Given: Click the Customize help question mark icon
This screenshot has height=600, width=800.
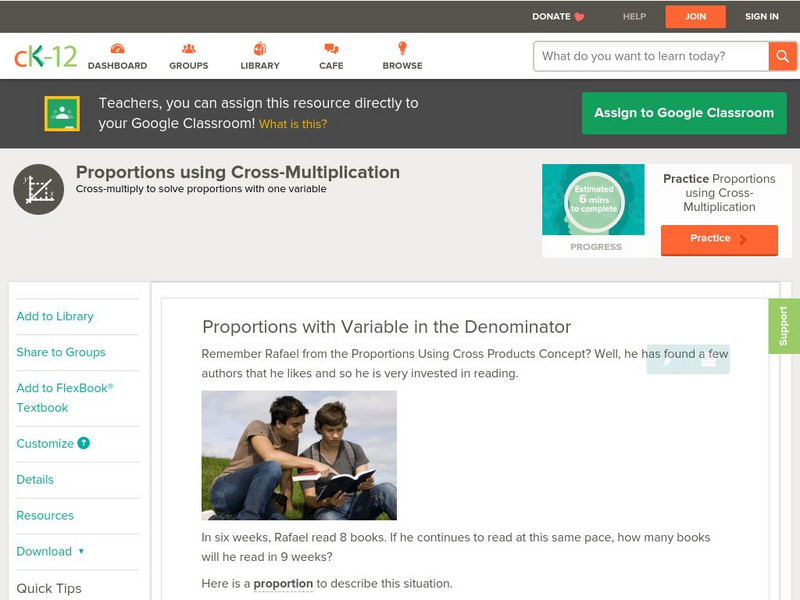Looking at the screenshot, I should [84, 443].
